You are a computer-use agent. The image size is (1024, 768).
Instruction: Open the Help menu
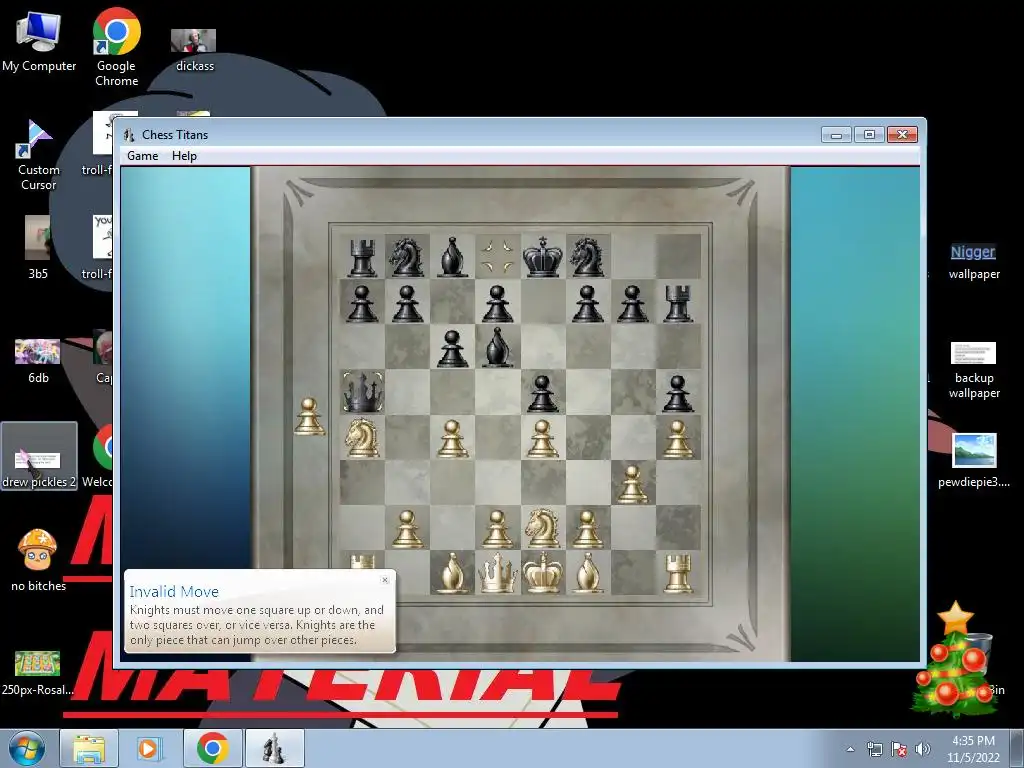click(184, 155)
